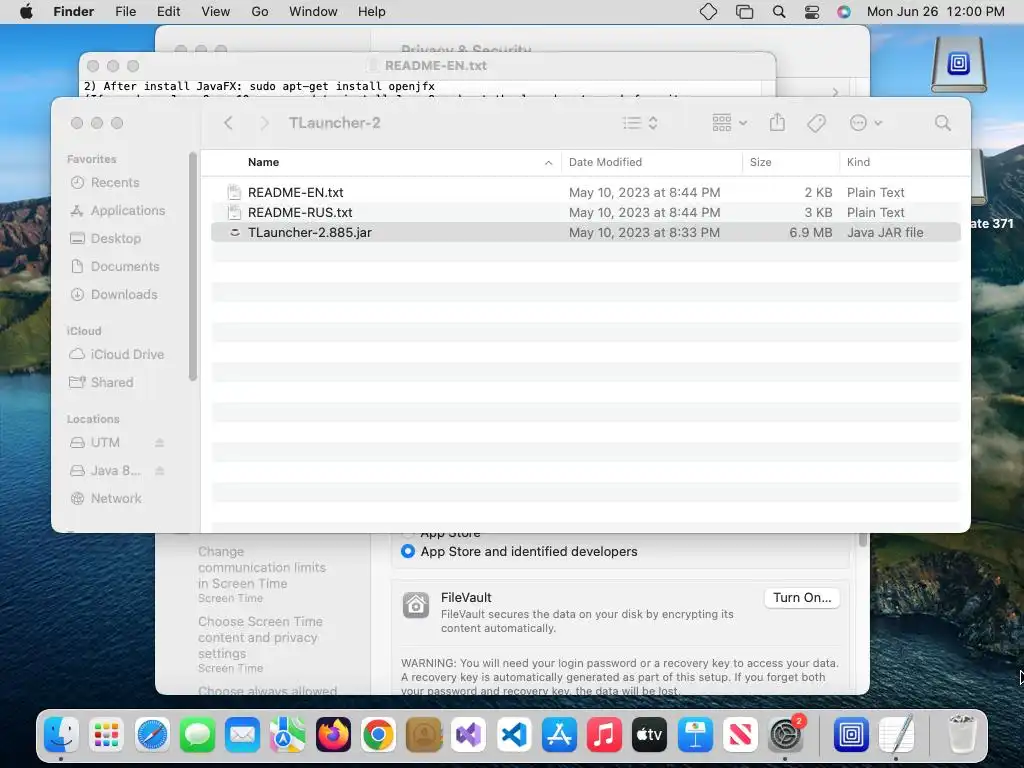The height and width of the screenshot is (768, 1024).
Task: Open Finder from the Dock
Action: point(61,735)
